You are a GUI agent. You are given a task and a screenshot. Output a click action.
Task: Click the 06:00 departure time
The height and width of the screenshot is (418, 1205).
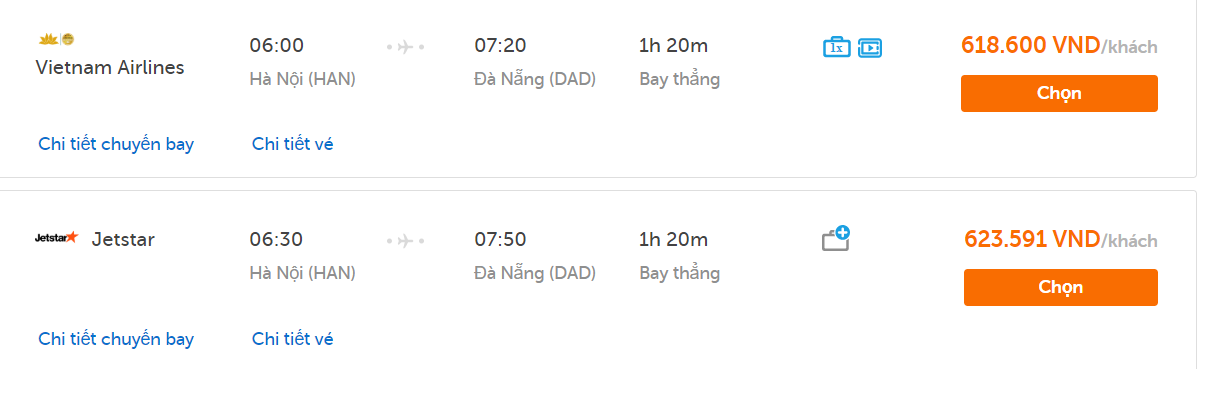pos(276,45)
